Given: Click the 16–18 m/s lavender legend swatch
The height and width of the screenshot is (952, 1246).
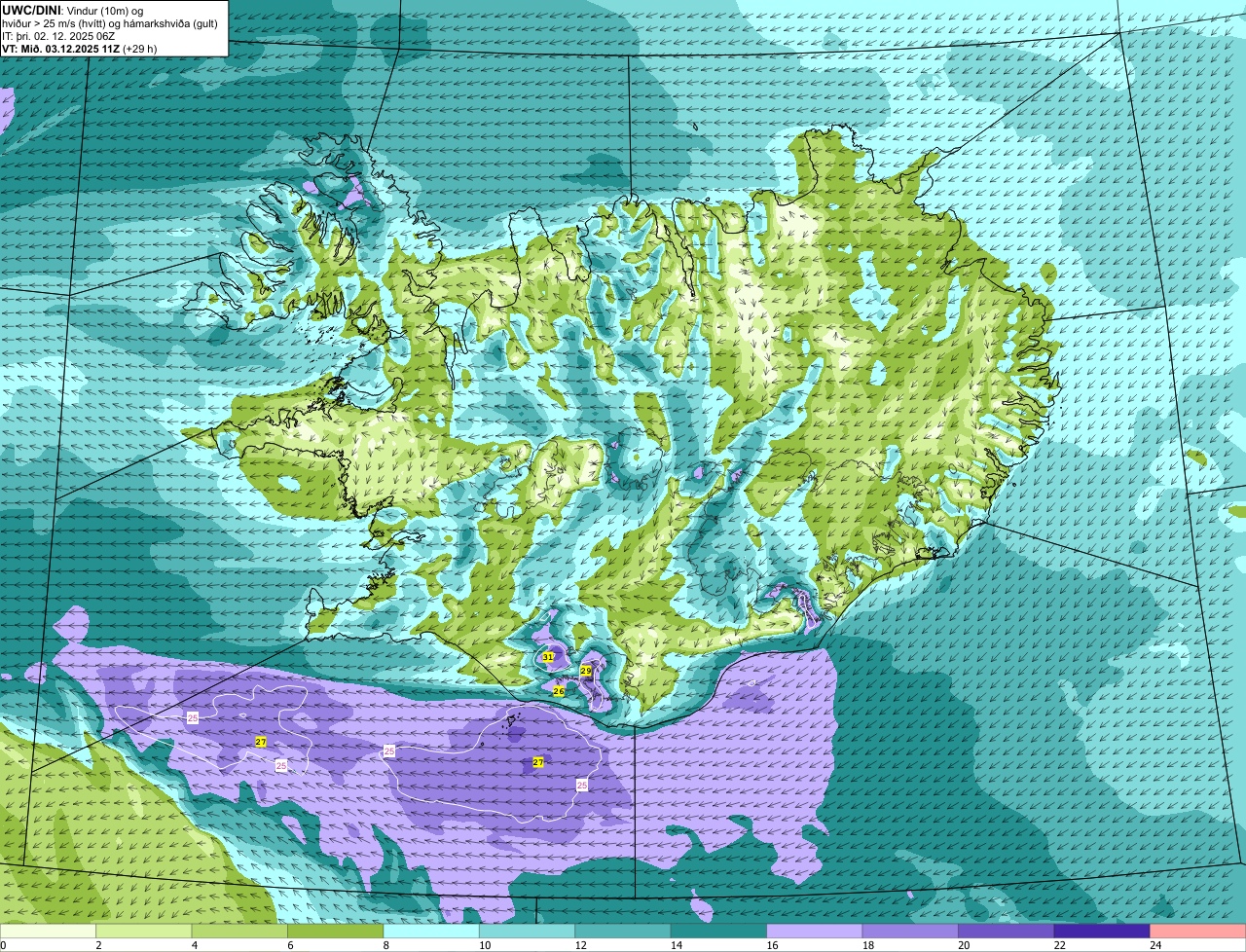Looking at the screenshot, I should (x=815, y=932).
